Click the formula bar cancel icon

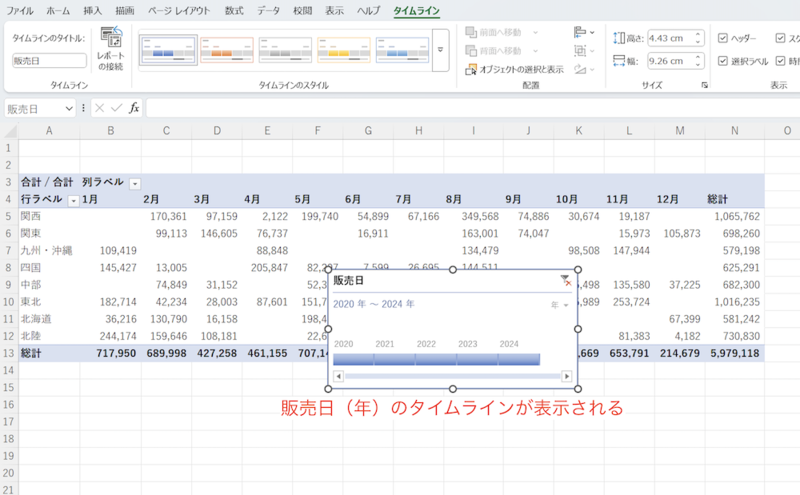pyautogui.click(x=99, y=108)
